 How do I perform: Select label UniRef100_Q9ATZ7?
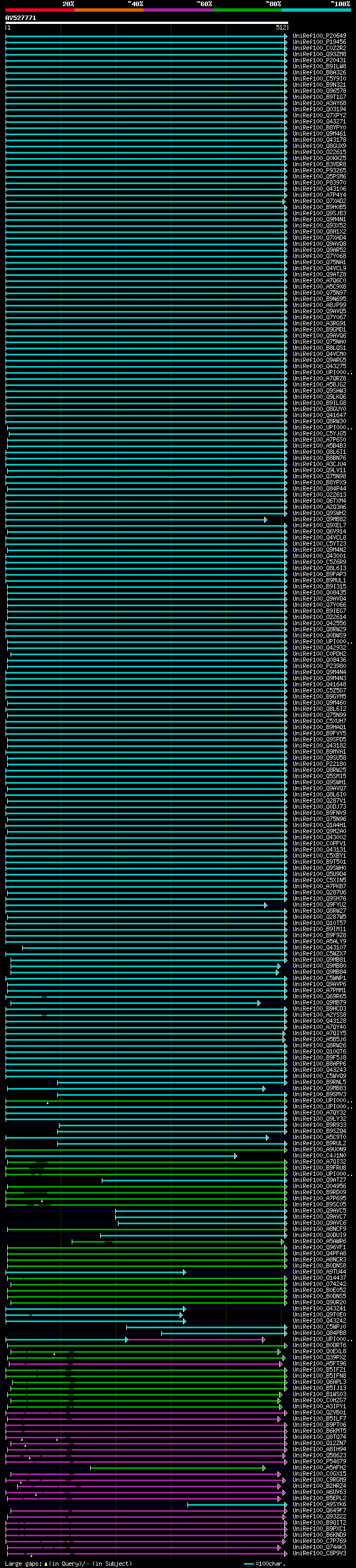pyautogui.click(x=319, y=1180)
